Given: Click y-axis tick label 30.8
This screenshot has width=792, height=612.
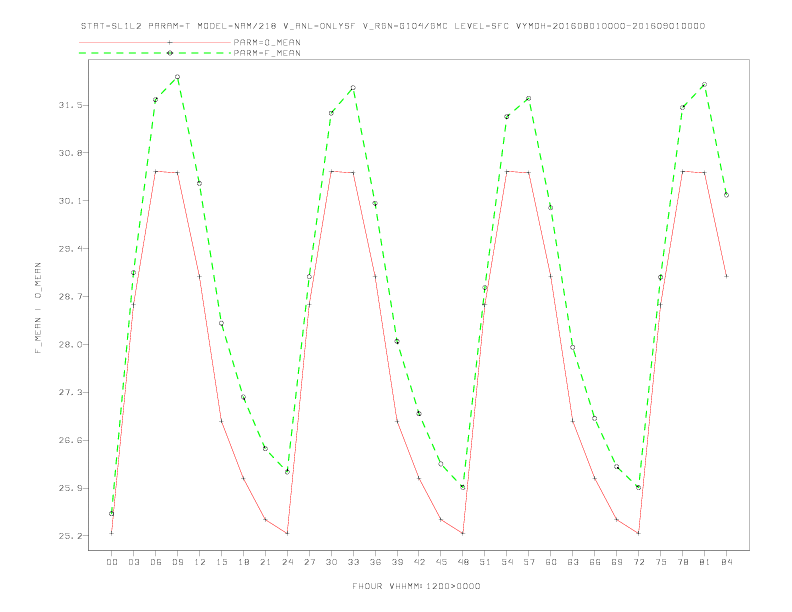Looking at the screenshot, I should [71, 152].
